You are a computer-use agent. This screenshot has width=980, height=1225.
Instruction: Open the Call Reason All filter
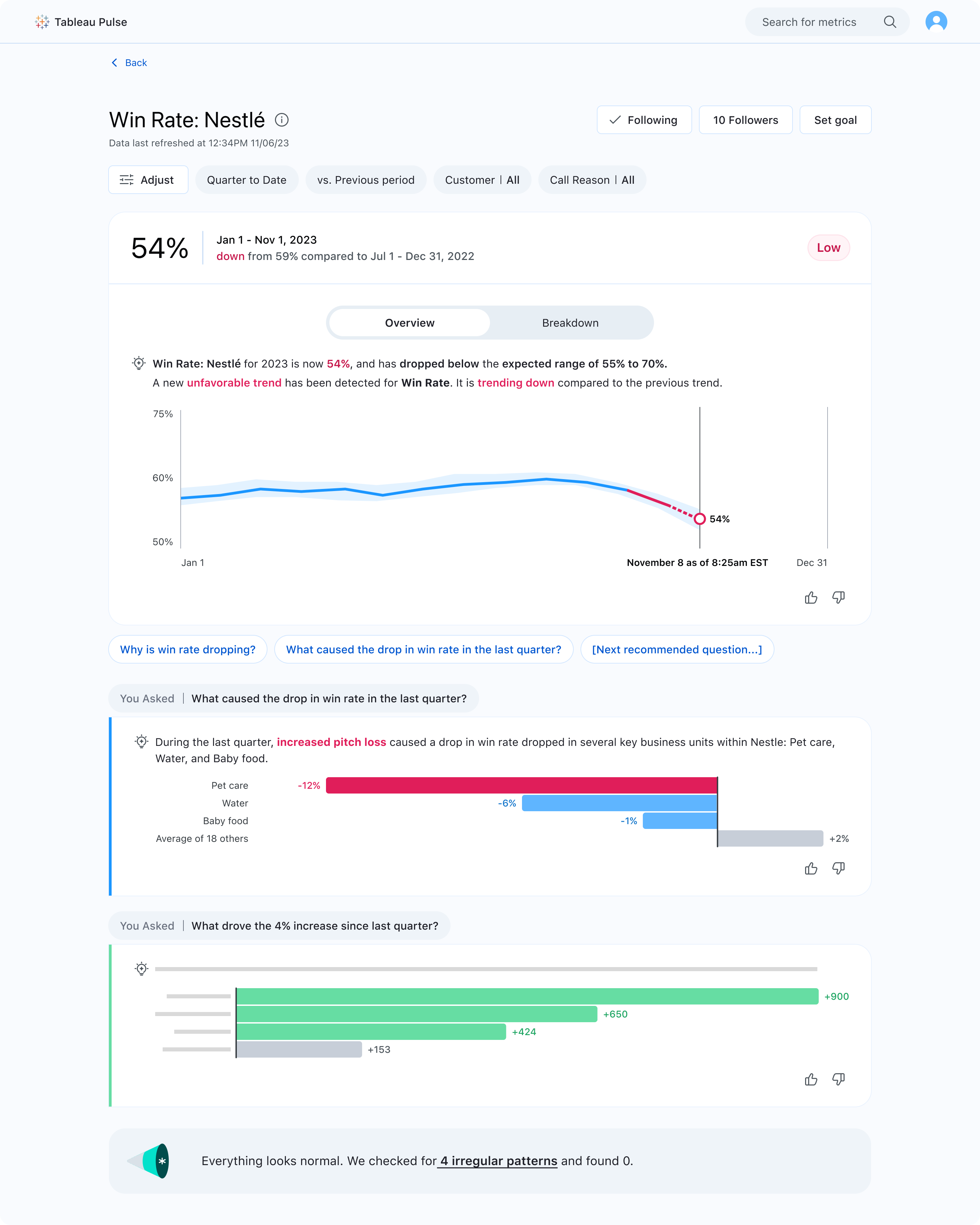[591, 180]
